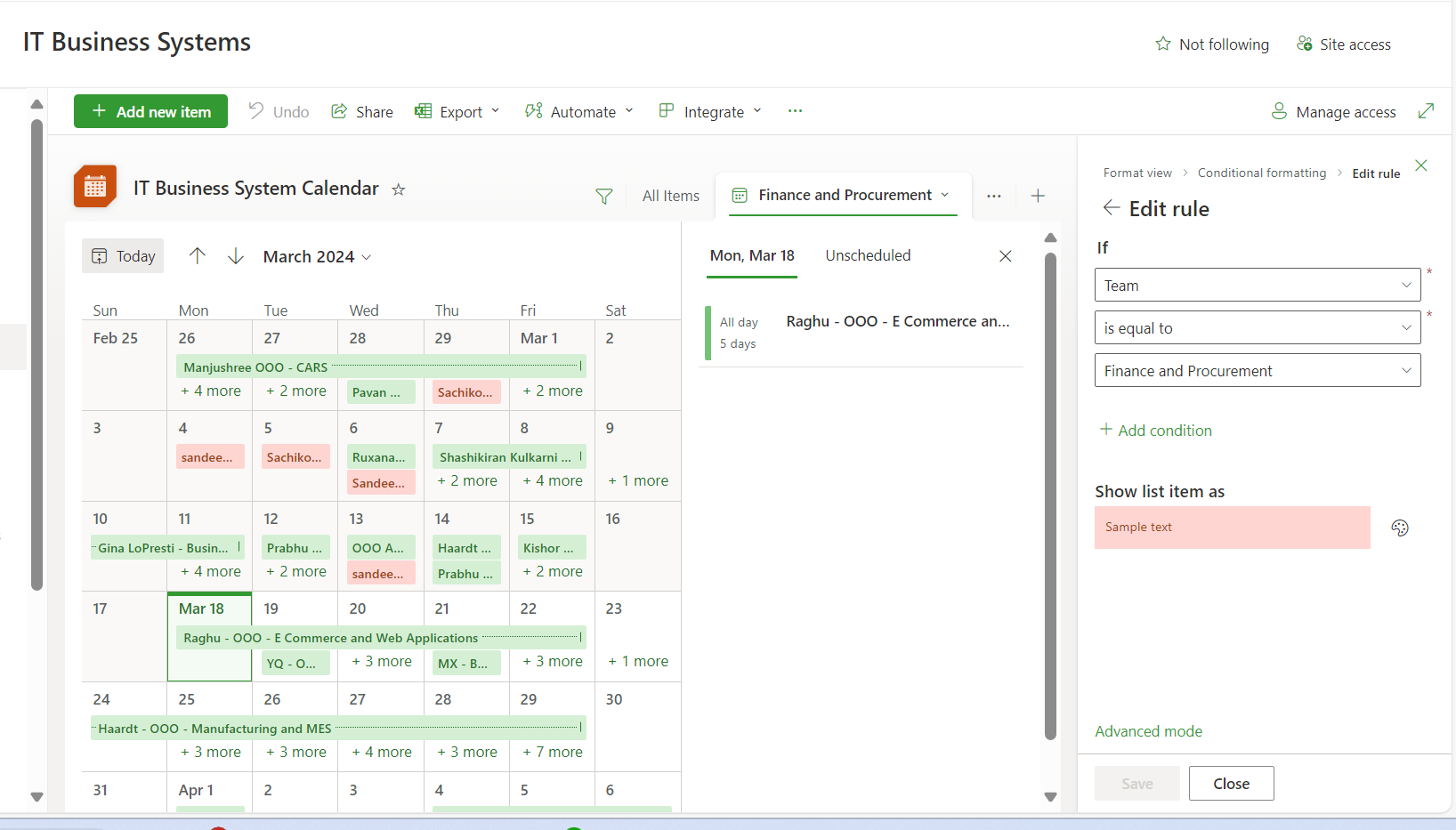The height and width of the screenshot is (830, 1456).
Task: Open Manage access panel icon
Action: pos(1280,111)
